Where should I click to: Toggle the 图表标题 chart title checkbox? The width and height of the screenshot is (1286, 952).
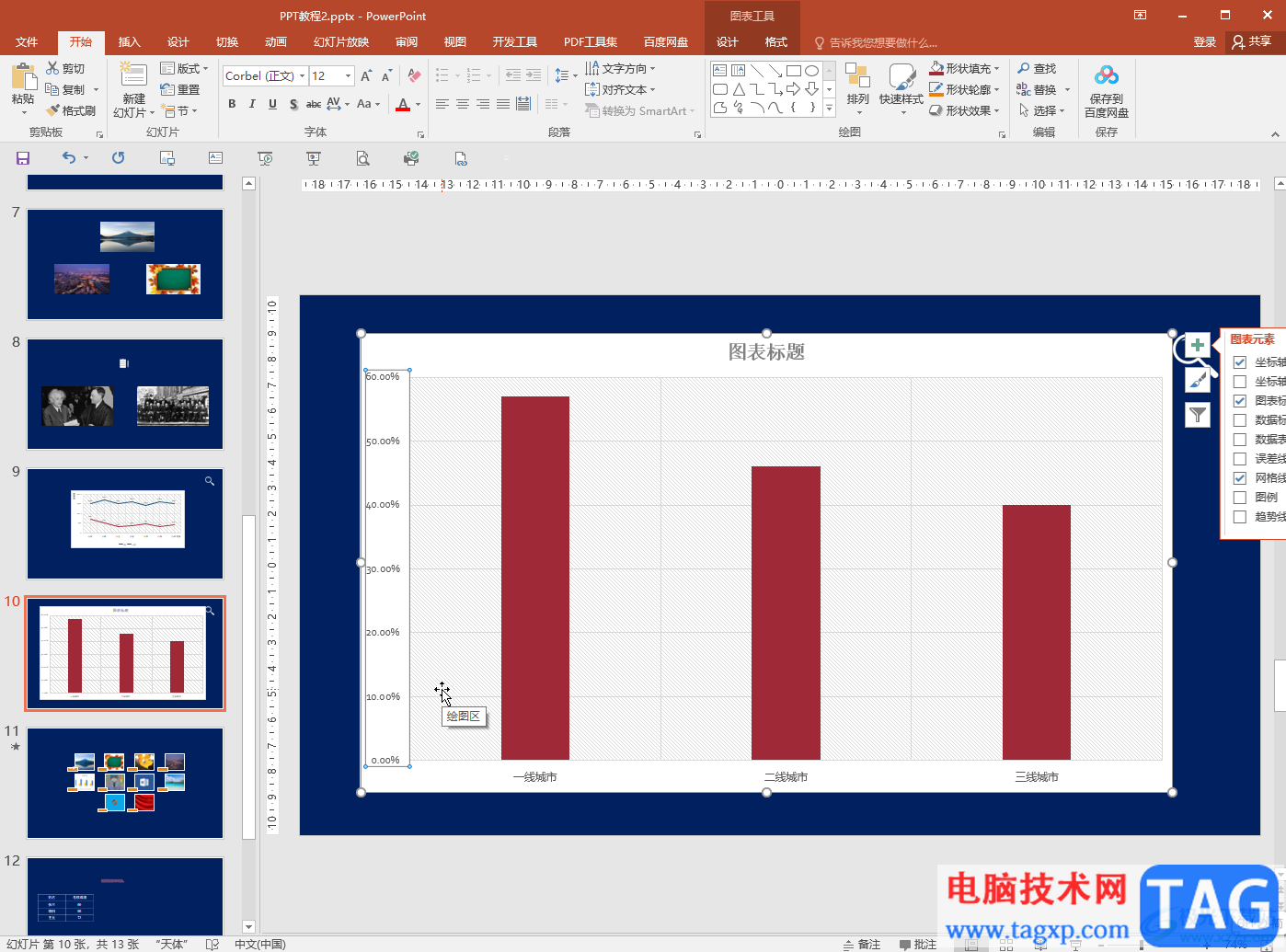point(1240,401)
